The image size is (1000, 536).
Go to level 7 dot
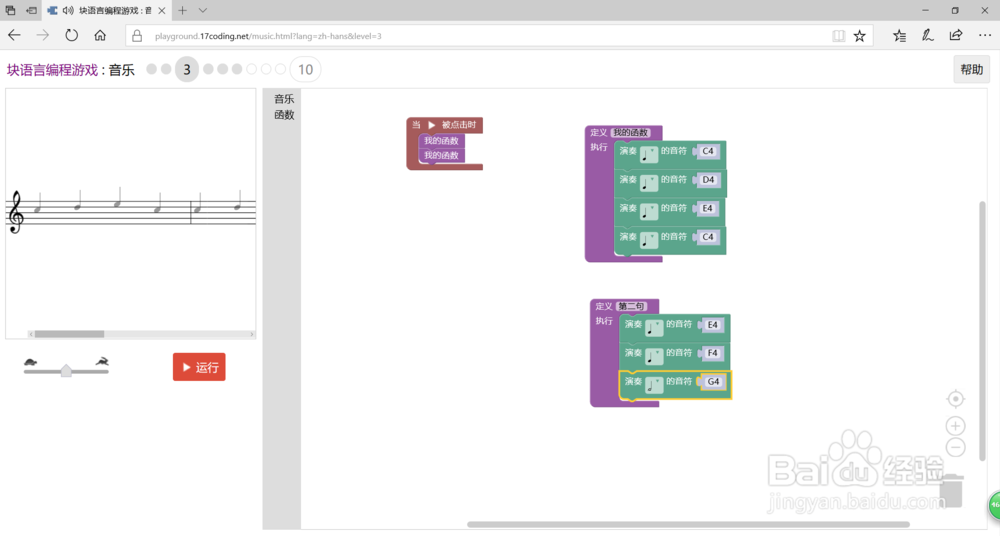(251, 69)
